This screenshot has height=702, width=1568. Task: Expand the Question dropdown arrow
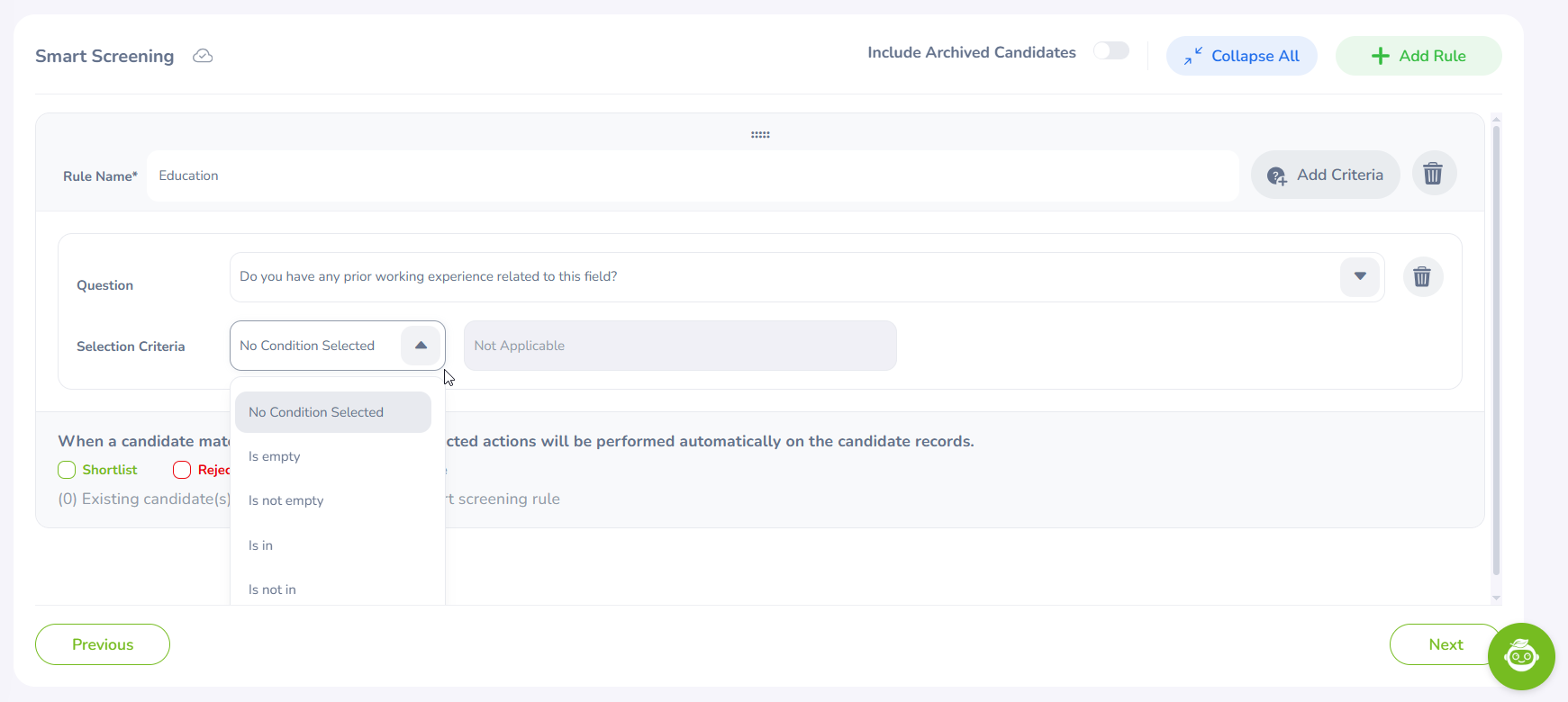pyautogui.click(x=1359, y=276)
